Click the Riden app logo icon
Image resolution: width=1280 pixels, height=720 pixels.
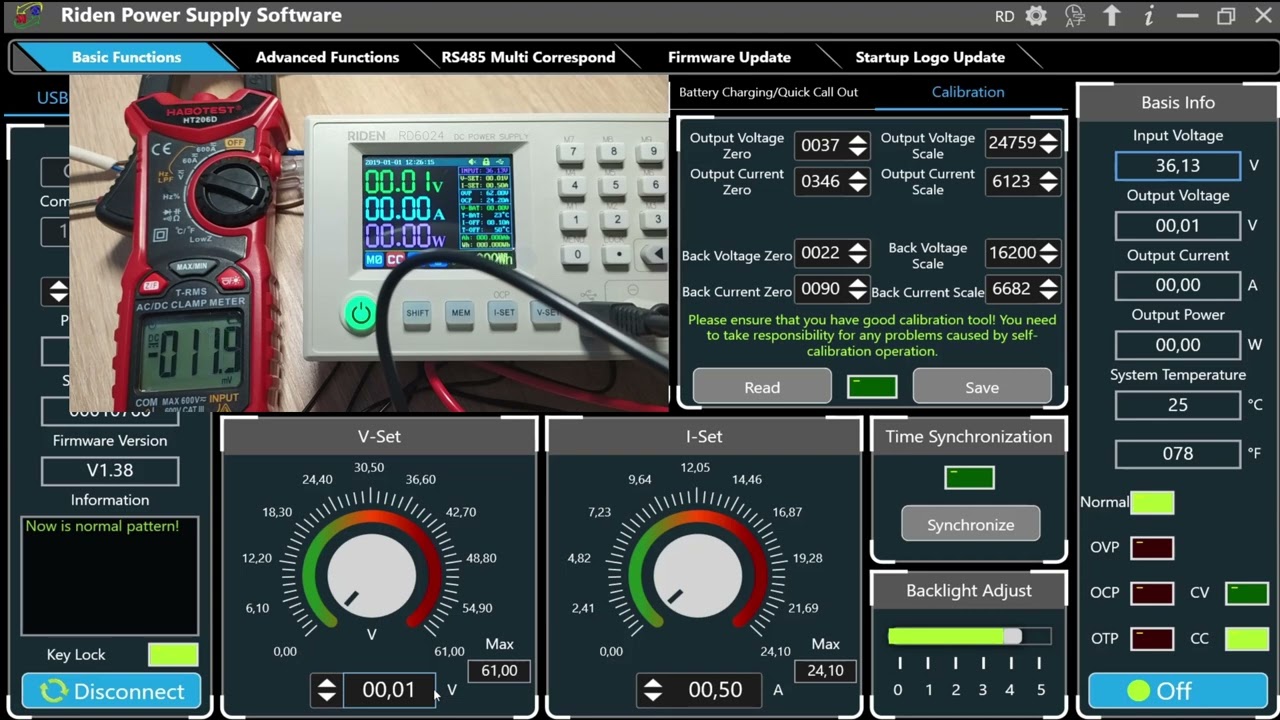(28, 16)
